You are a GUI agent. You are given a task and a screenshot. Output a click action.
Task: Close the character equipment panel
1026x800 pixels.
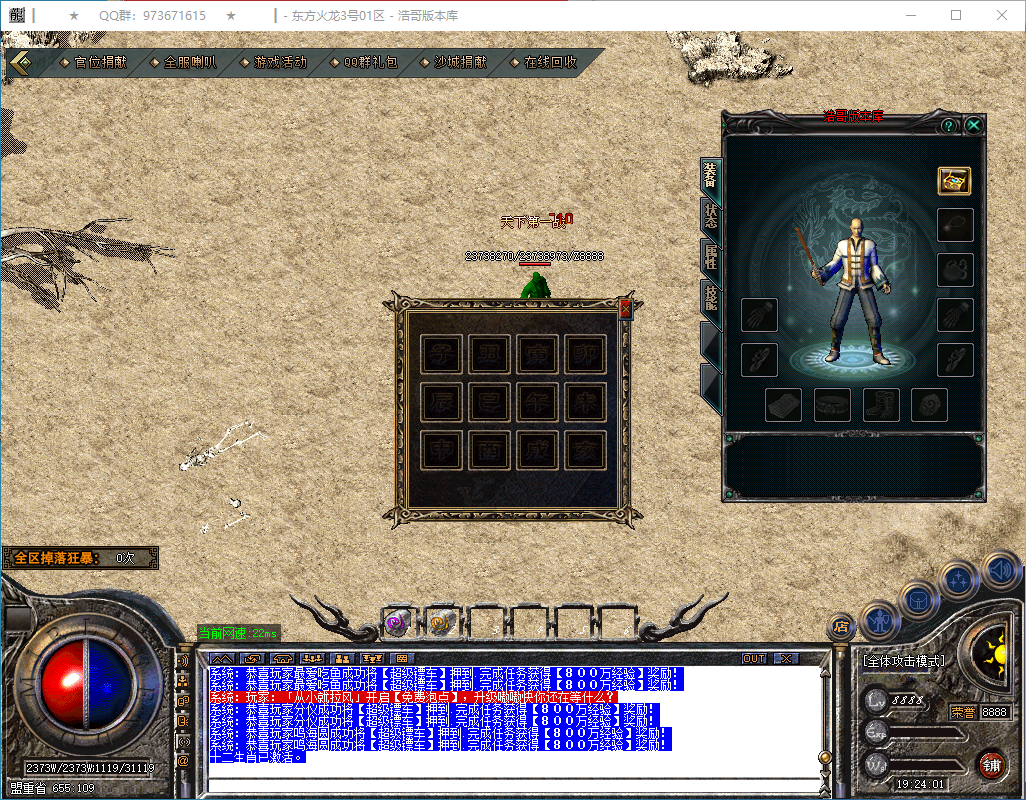(x=974, y=125)
